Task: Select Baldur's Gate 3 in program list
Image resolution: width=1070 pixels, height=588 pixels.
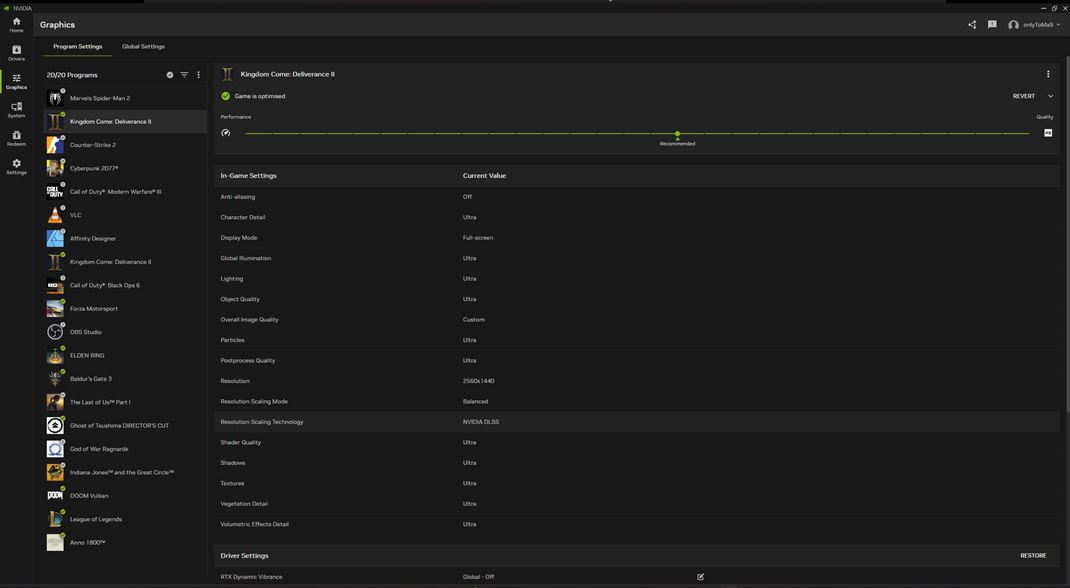Action: tap(126, 379)
